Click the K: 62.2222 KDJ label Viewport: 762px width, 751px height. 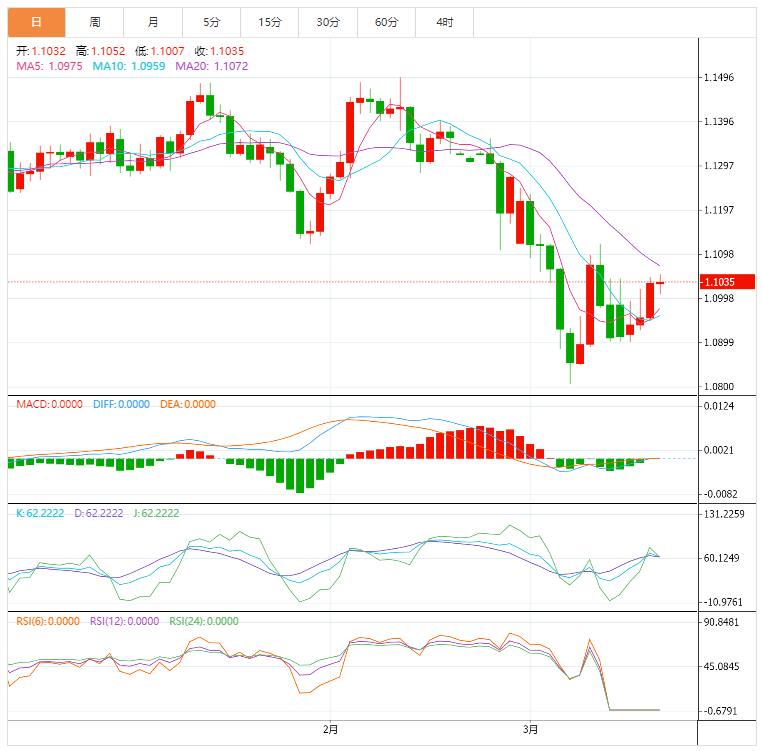click(40, 513)
